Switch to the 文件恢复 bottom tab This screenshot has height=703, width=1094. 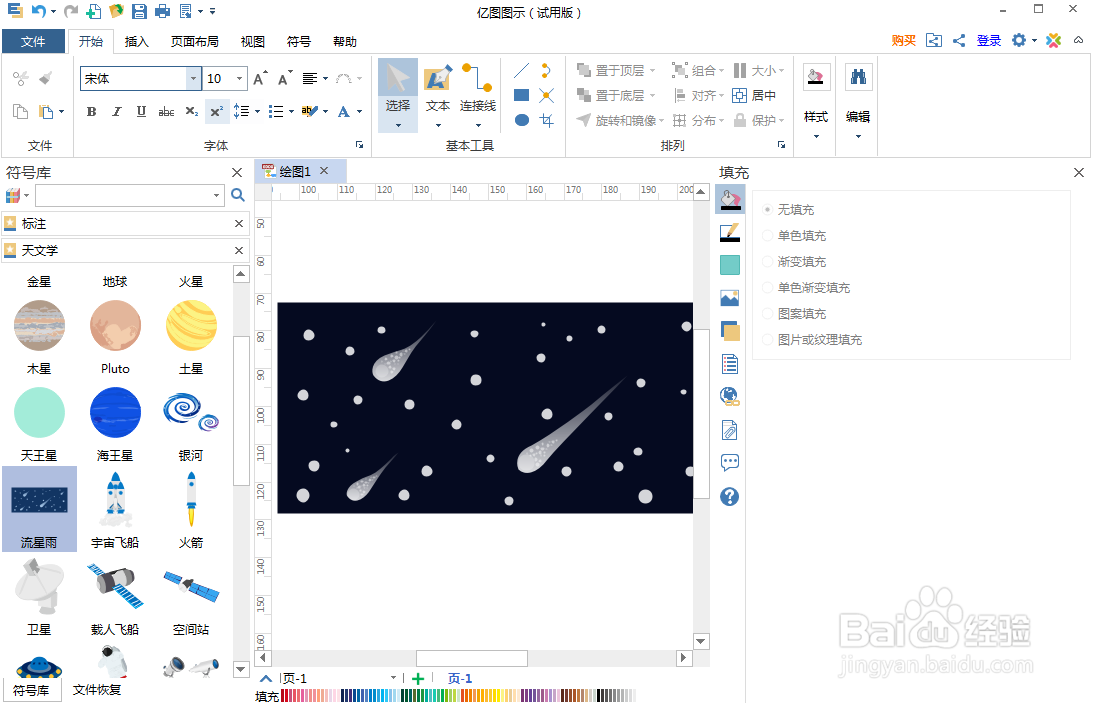pos(97,690)
